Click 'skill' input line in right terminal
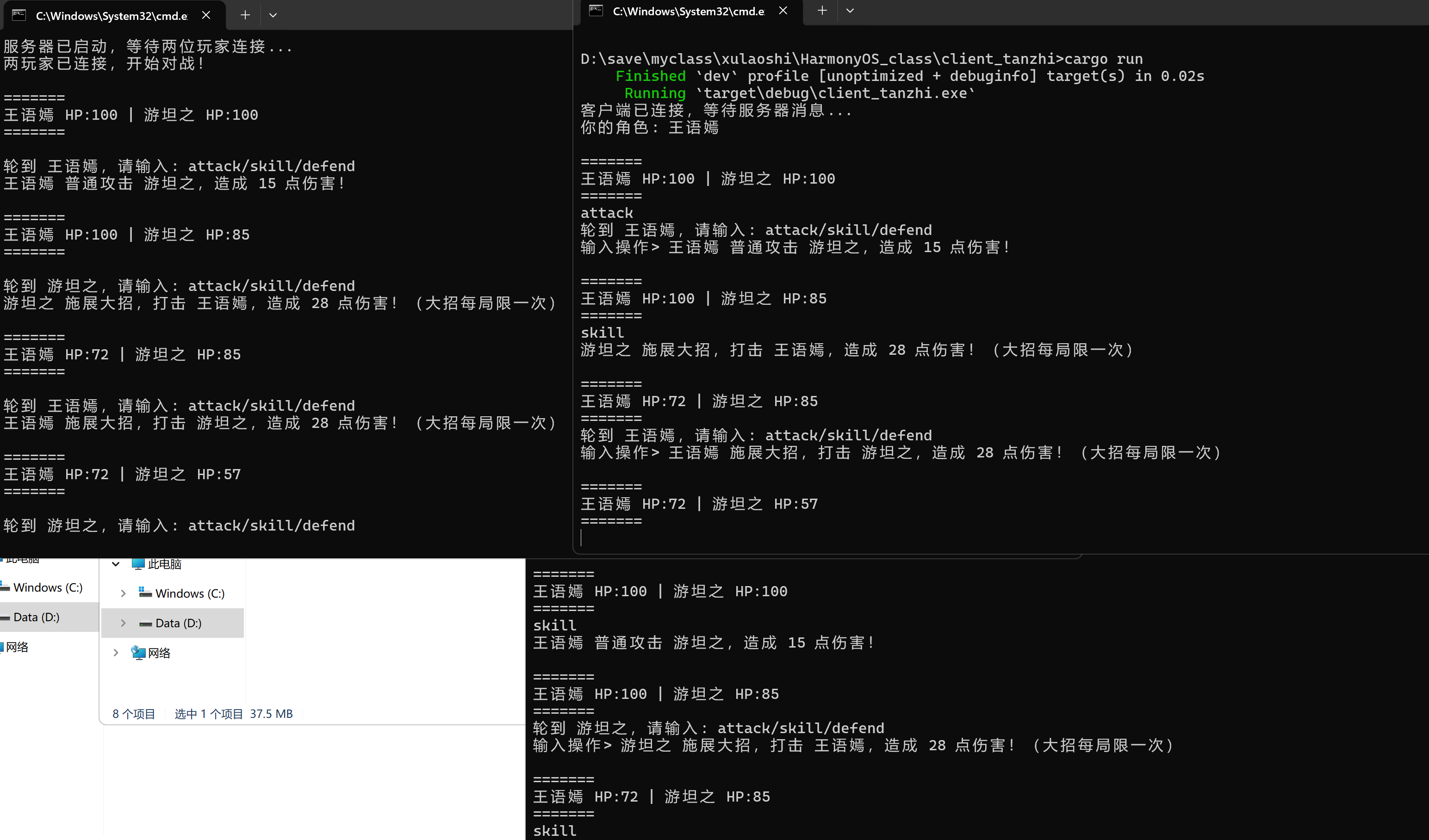Viewport: 1429px width, 840px height. [x=602, y=333]
